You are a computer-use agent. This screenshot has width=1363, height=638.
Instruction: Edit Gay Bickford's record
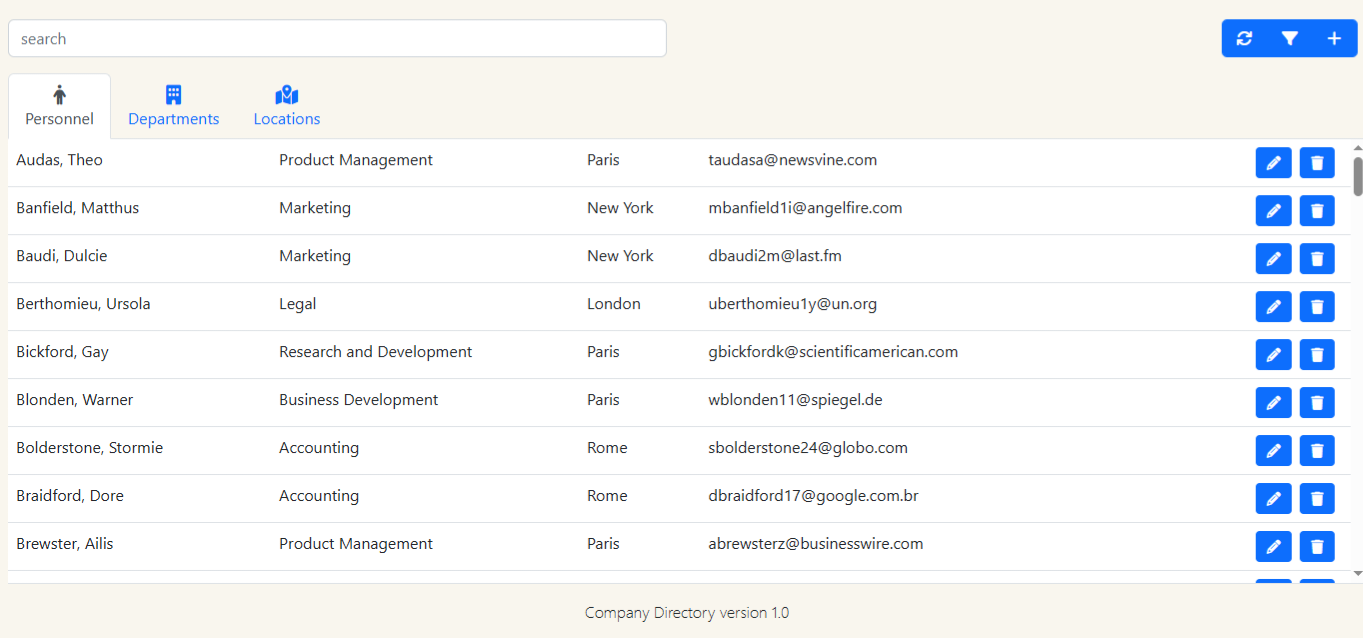coord(1273,354)
